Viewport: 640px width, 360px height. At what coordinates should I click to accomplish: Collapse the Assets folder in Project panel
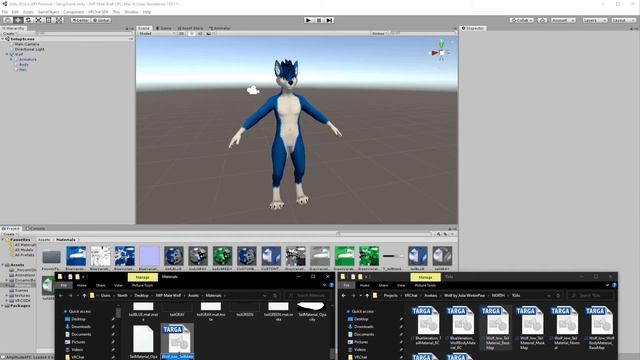click(3, 265)
